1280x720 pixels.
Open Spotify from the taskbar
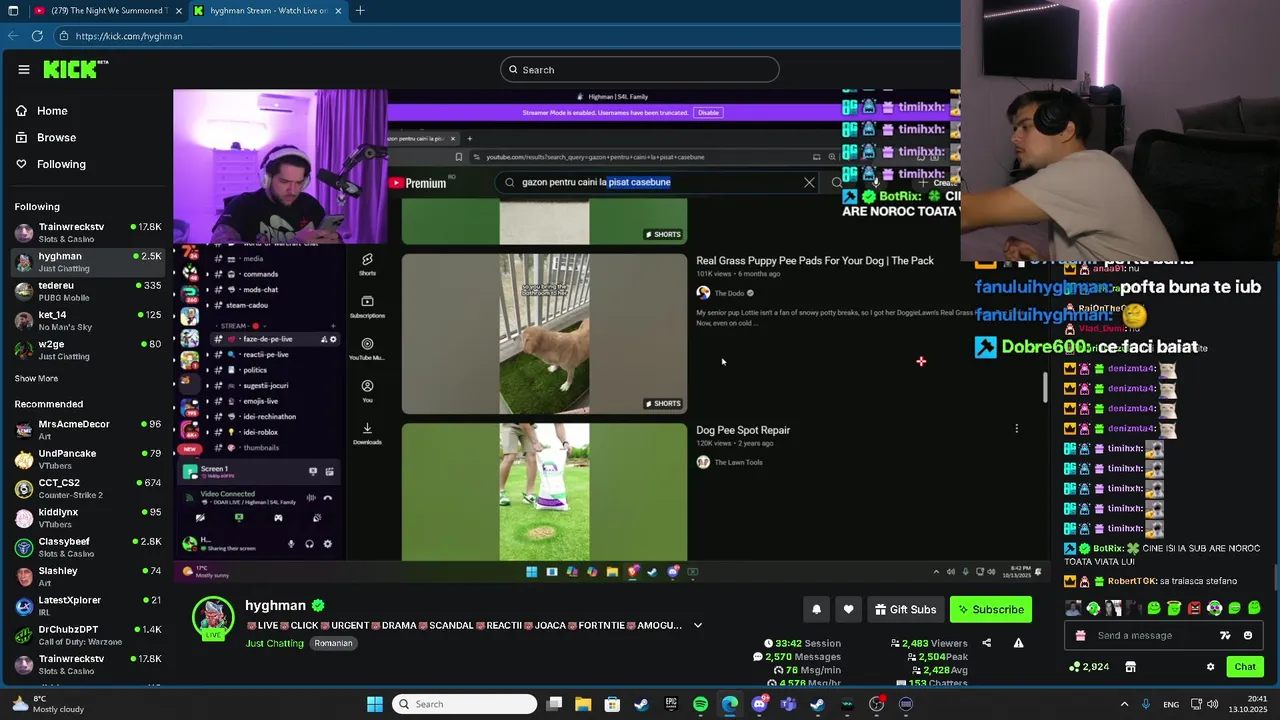(x=700, y=704)
